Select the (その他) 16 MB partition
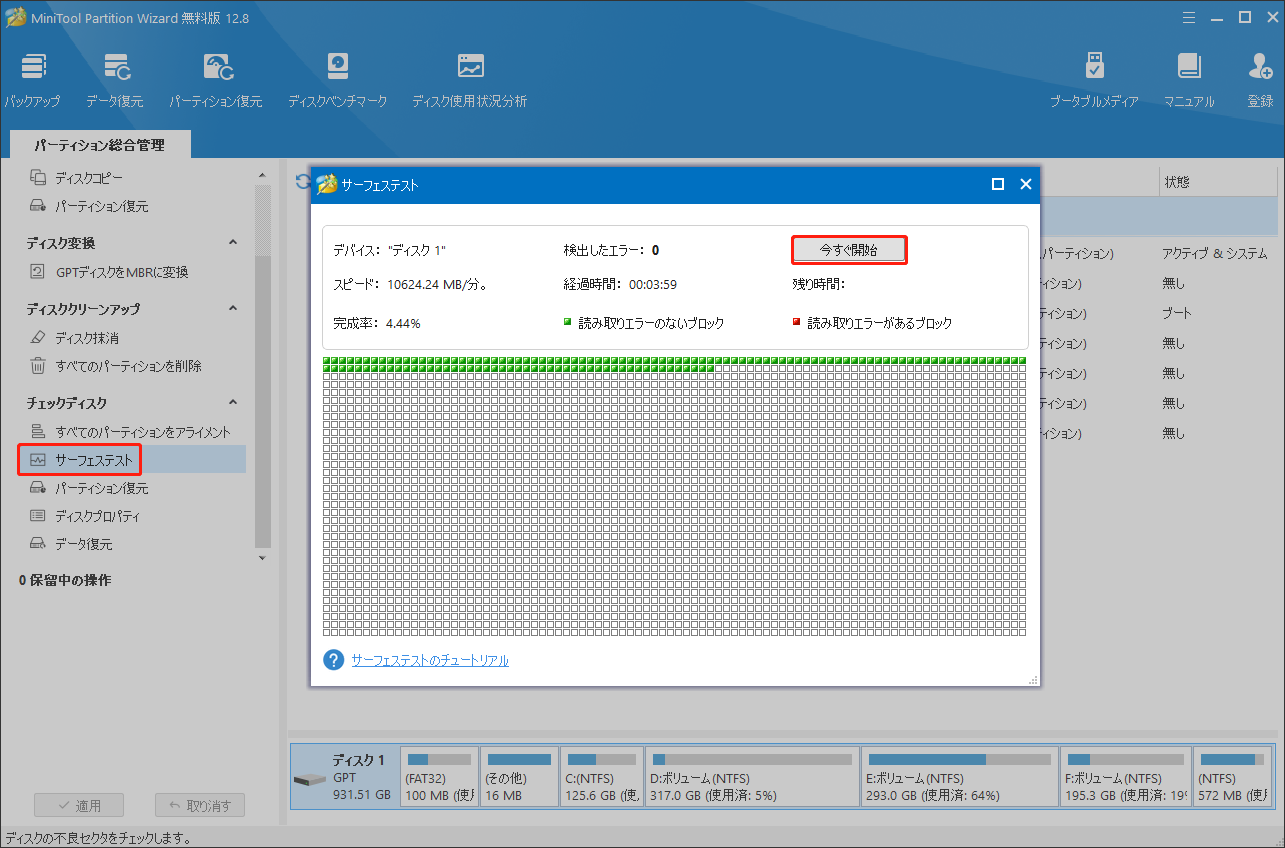The width and height of the screenshot is (1285, 848). 518,775
